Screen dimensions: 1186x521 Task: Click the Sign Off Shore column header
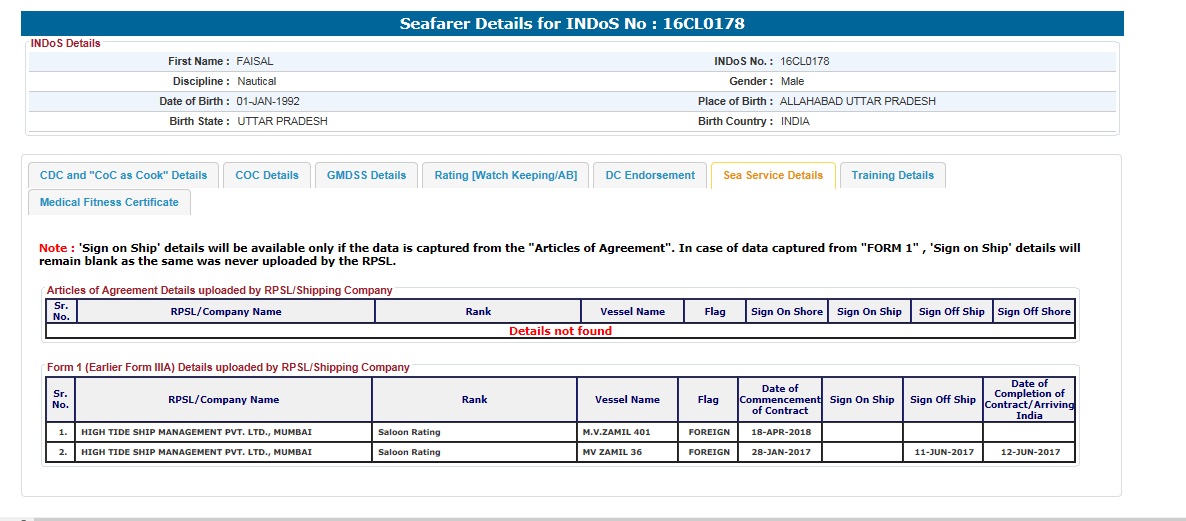tap(1033, 311)
